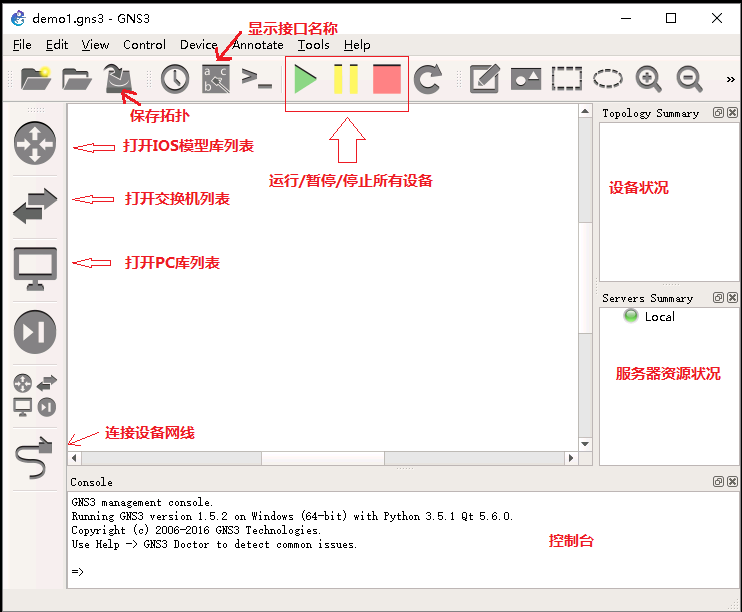This screenshot has width=742, height=612.
Task: Suspend all devices with yellow pause button
Action: click(x=346, y=79)
